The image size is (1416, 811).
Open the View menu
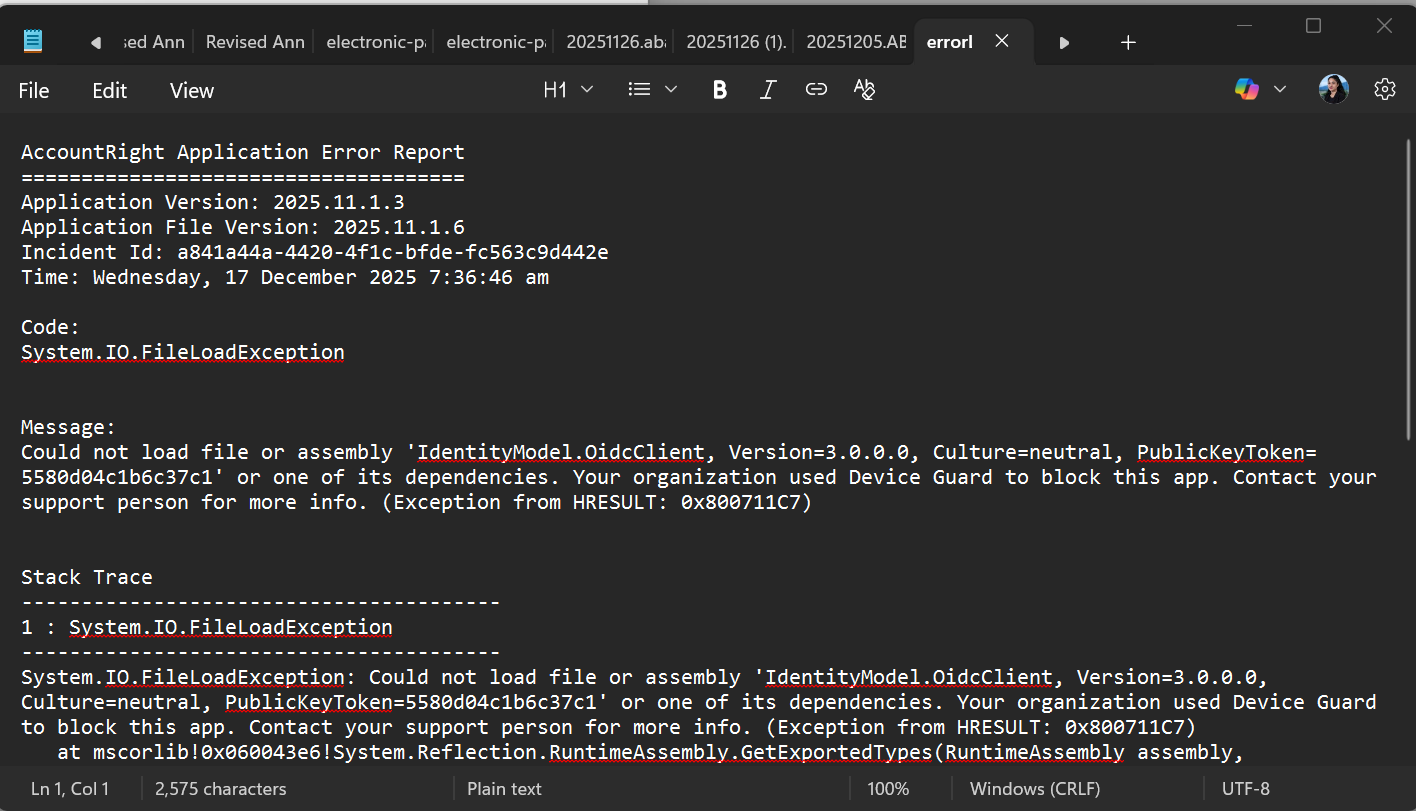tap(192, 91)
